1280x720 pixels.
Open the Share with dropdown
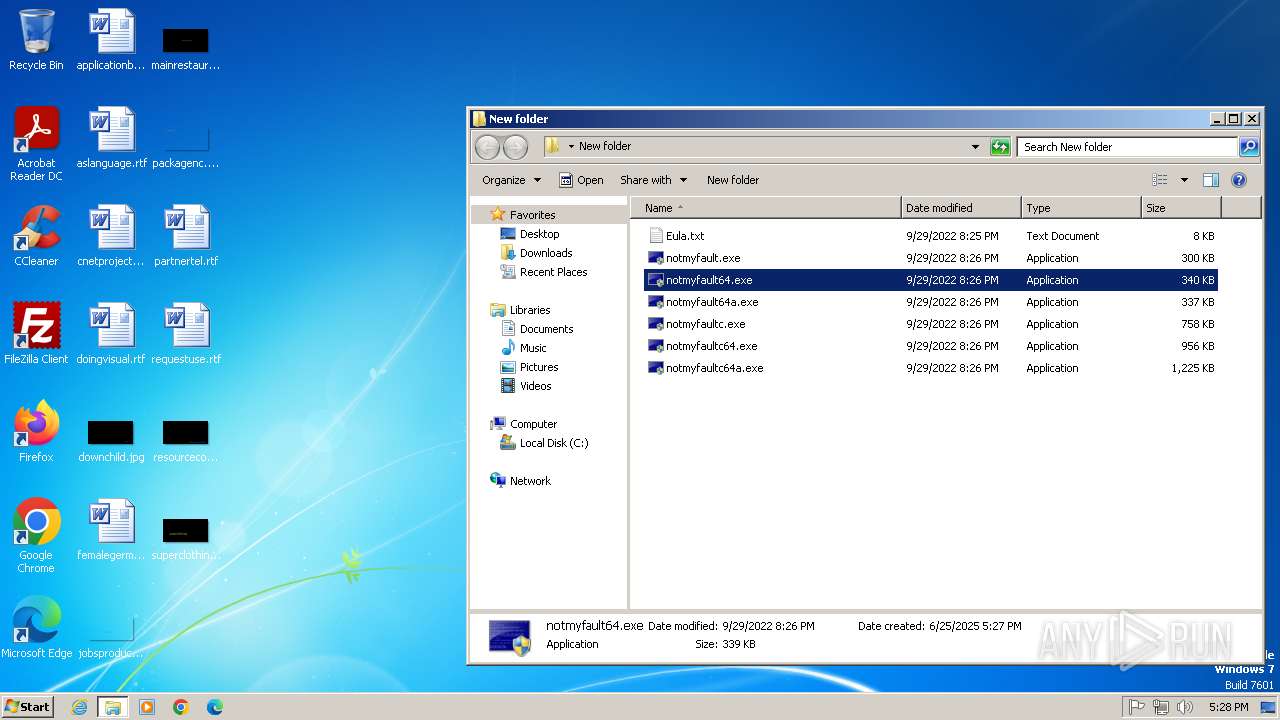(x=654, y=180)
